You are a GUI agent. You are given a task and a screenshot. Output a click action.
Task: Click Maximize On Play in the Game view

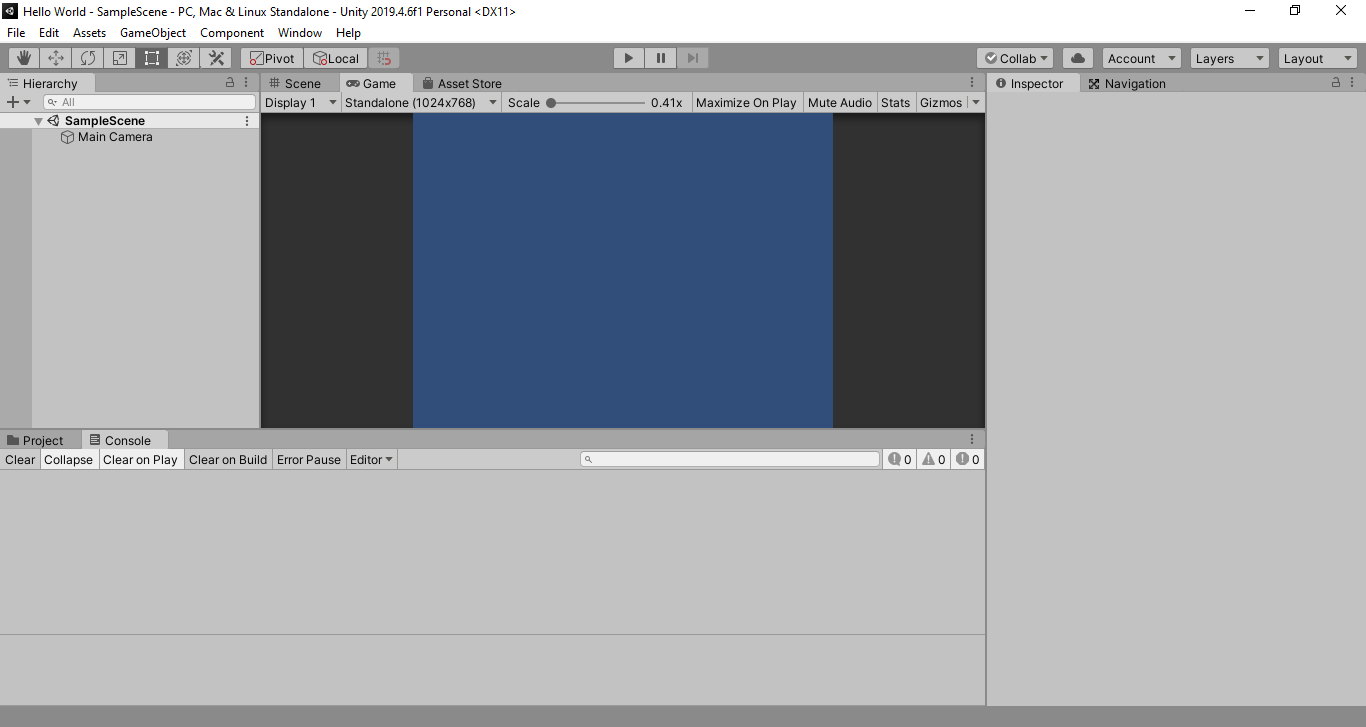click(x=746, y=101)
